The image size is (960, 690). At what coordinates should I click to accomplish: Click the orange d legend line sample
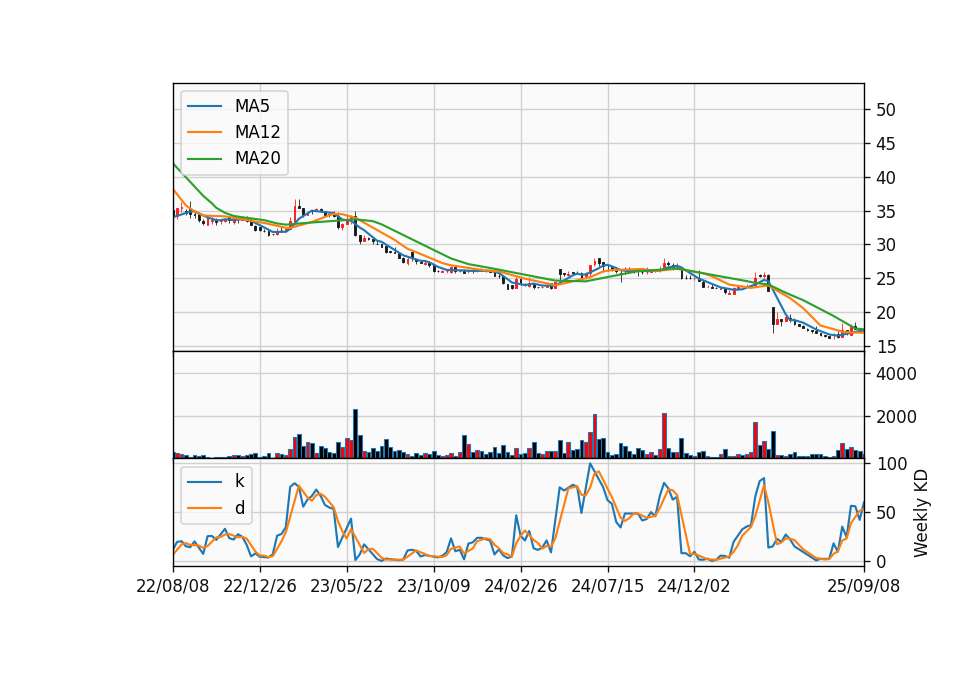click(204, 508)
